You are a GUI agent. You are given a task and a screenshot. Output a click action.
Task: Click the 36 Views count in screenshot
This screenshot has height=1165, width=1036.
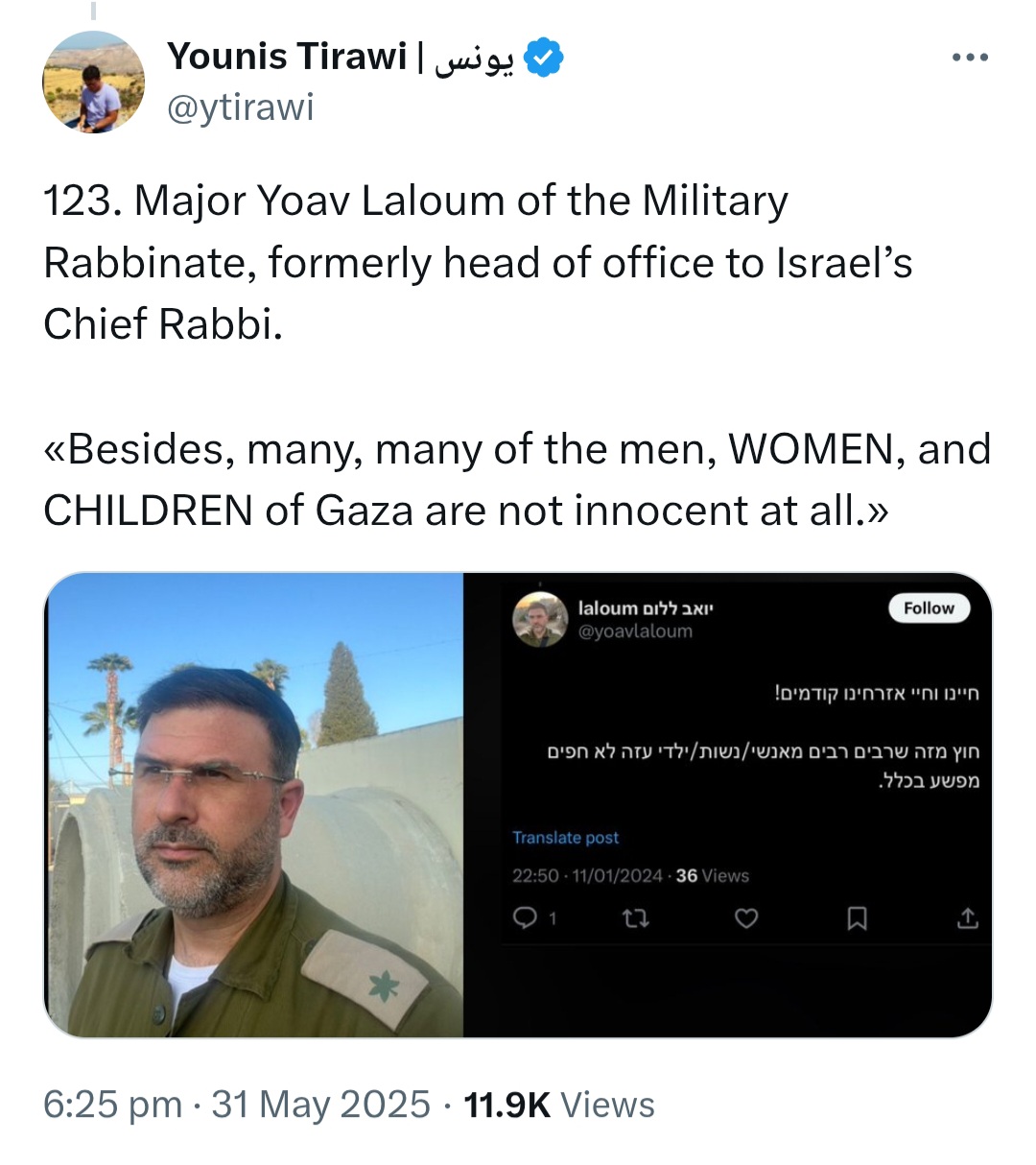(x=712, y=875)
